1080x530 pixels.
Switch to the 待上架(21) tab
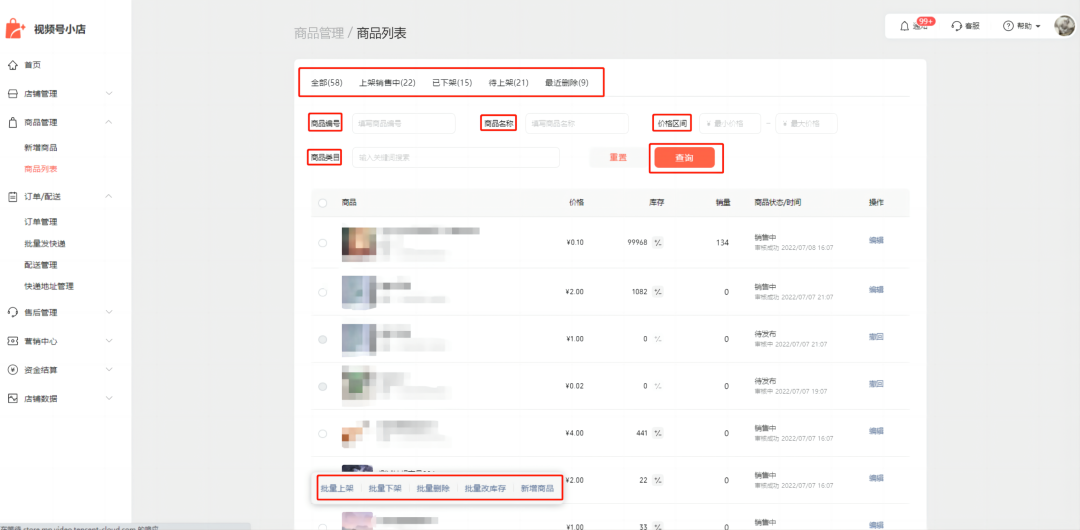pos(508,83)
